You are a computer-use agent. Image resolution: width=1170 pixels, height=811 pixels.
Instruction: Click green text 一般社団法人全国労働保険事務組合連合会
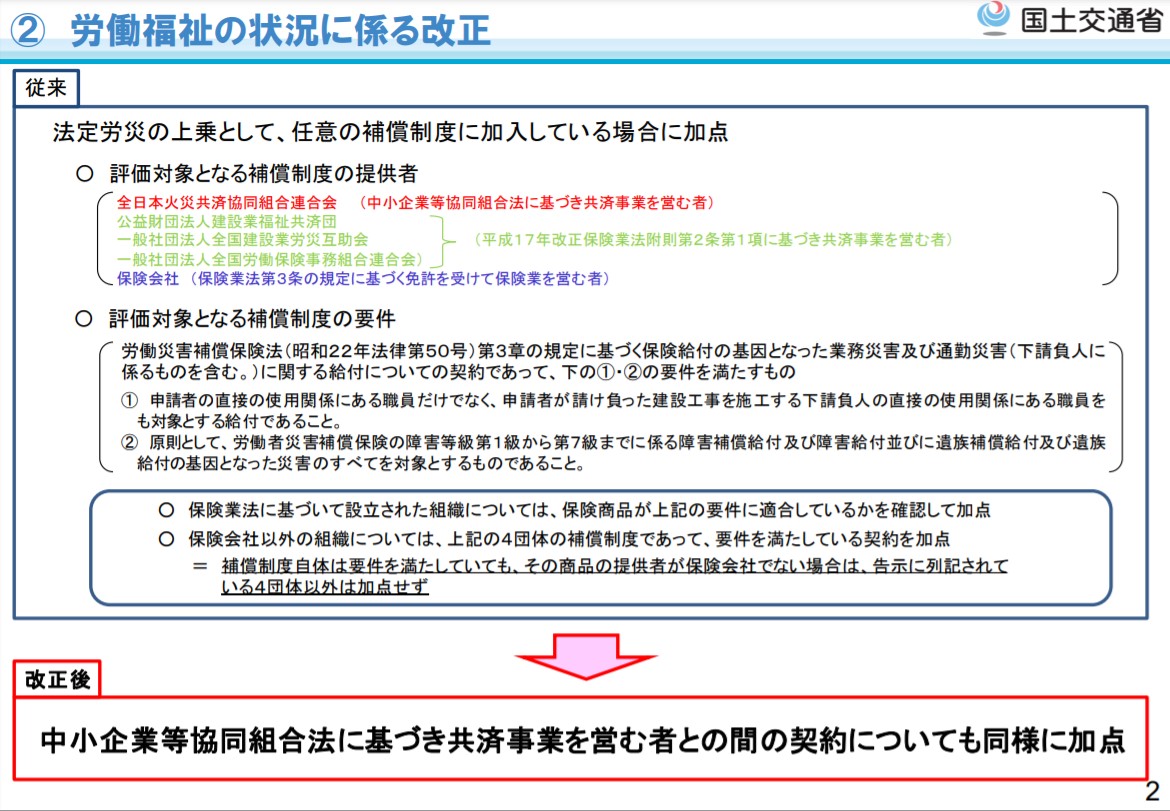click(270, 259)
